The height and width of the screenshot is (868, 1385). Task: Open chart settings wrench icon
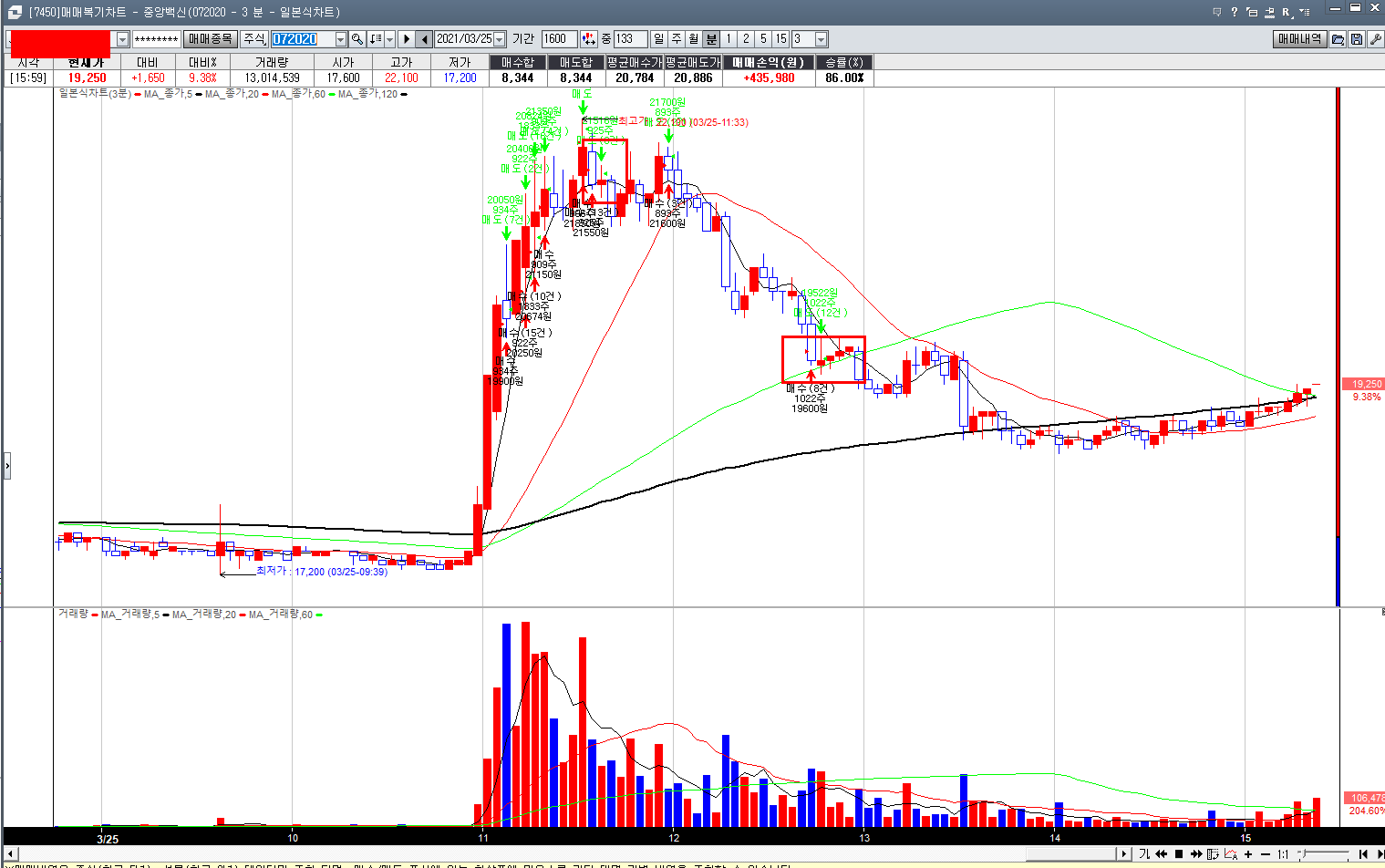pos(1375,39)
